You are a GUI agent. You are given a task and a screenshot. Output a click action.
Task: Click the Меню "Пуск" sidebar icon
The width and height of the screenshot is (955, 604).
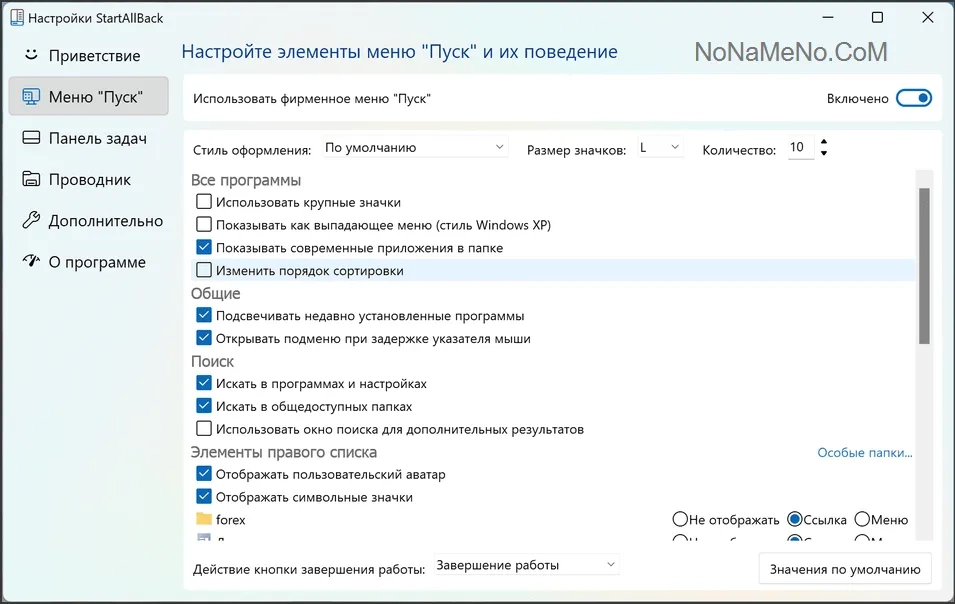[x=31, y=97]
